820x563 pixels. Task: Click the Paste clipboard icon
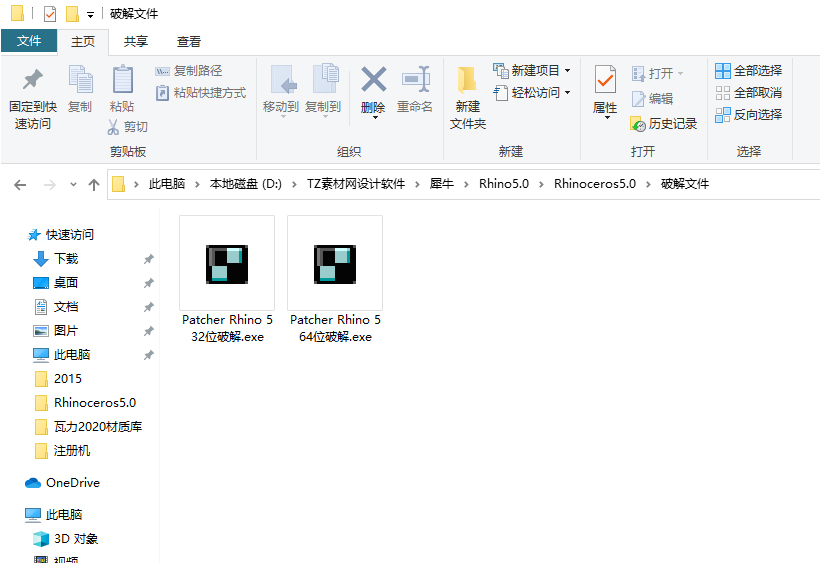pos(122,79)
